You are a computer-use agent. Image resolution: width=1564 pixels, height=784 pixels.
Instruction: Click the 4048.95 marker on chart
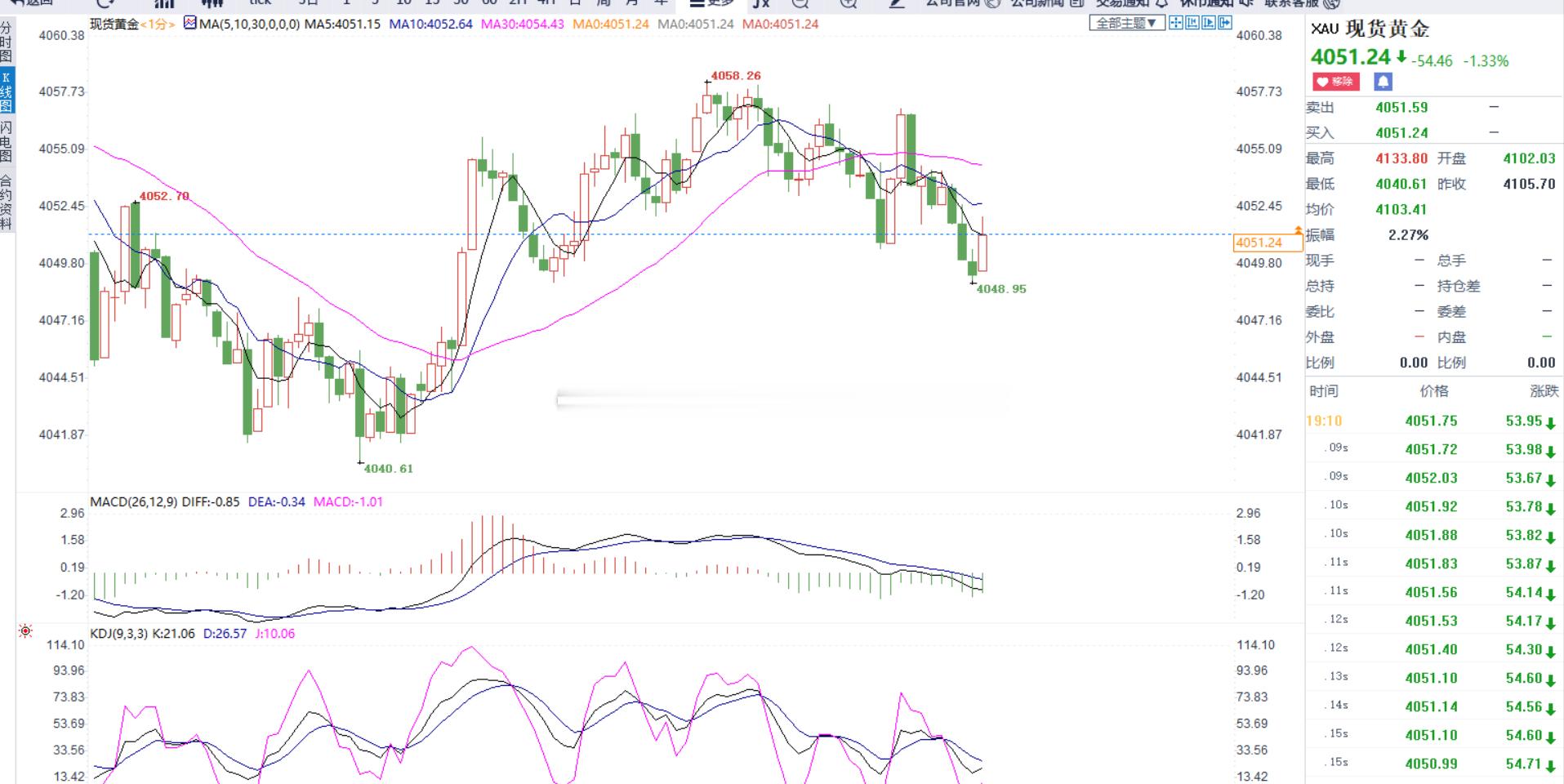tap(1001, 288)
